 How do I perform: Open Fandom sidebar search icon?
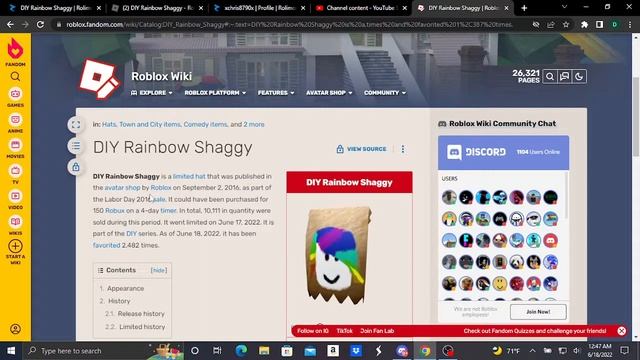tap(15, 76)
